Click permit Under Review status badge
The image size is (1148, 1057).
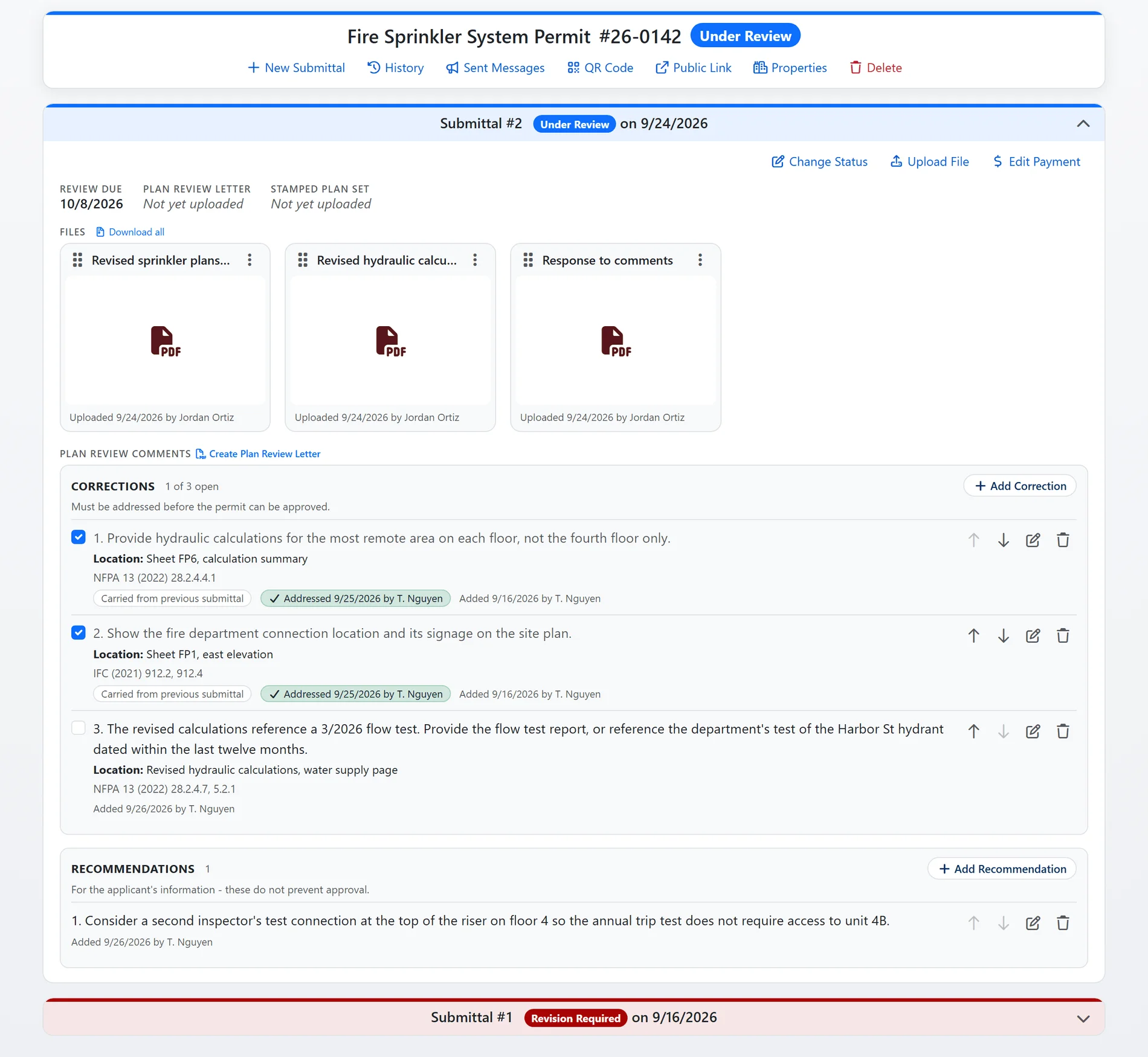[745, 36]
